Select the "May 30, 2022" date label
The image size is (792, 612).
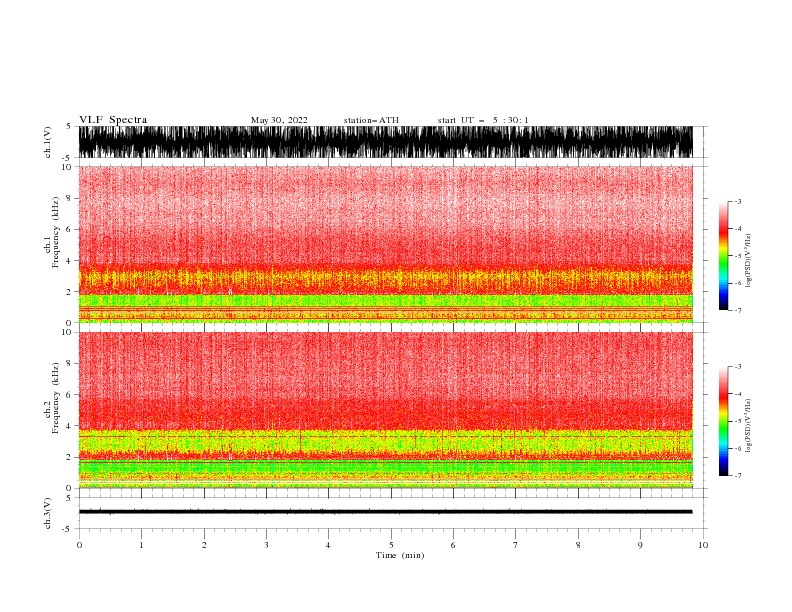(x=279, y=120)
